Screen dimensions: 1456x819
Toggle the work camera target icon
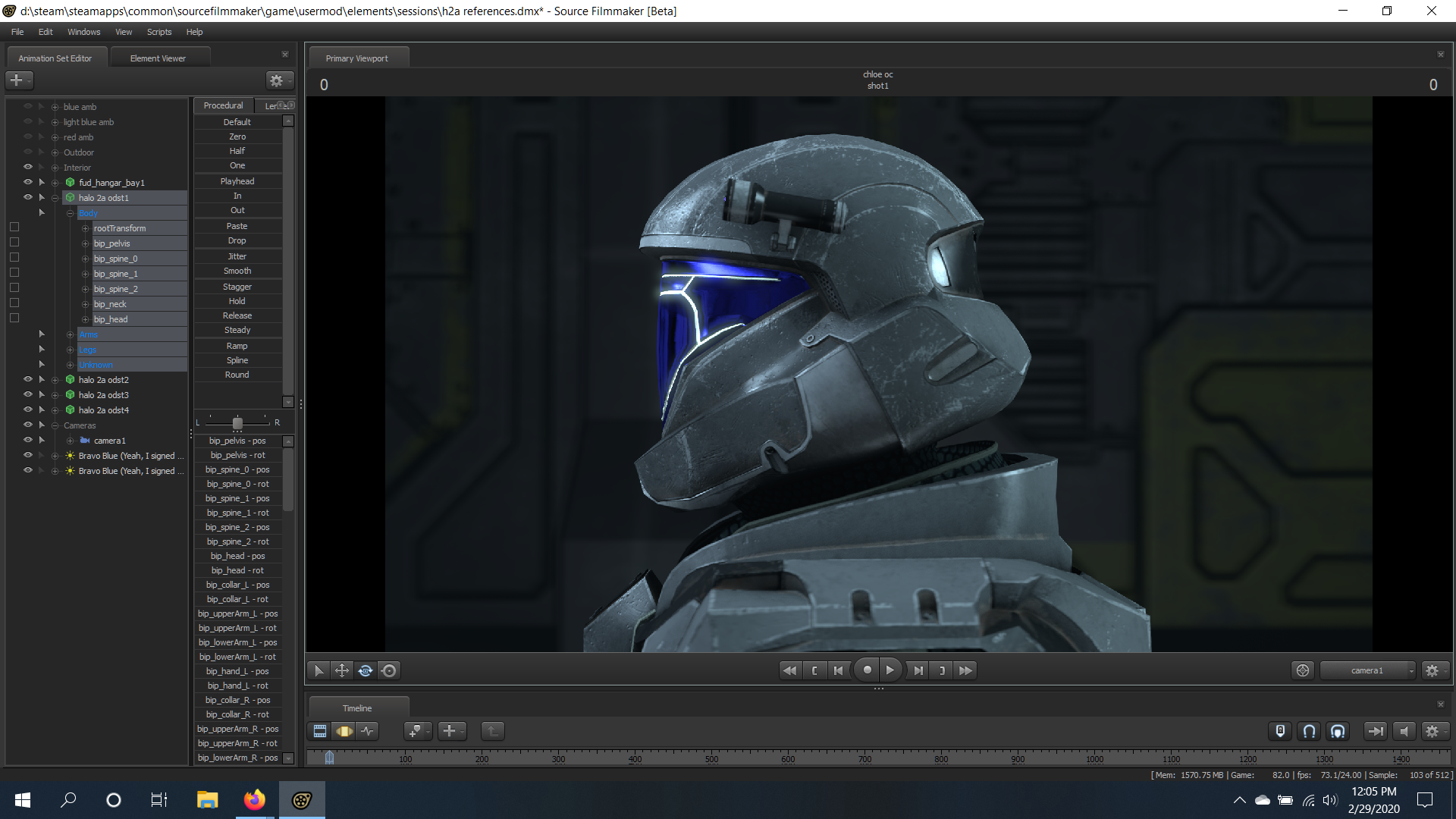coord(1303,670)
